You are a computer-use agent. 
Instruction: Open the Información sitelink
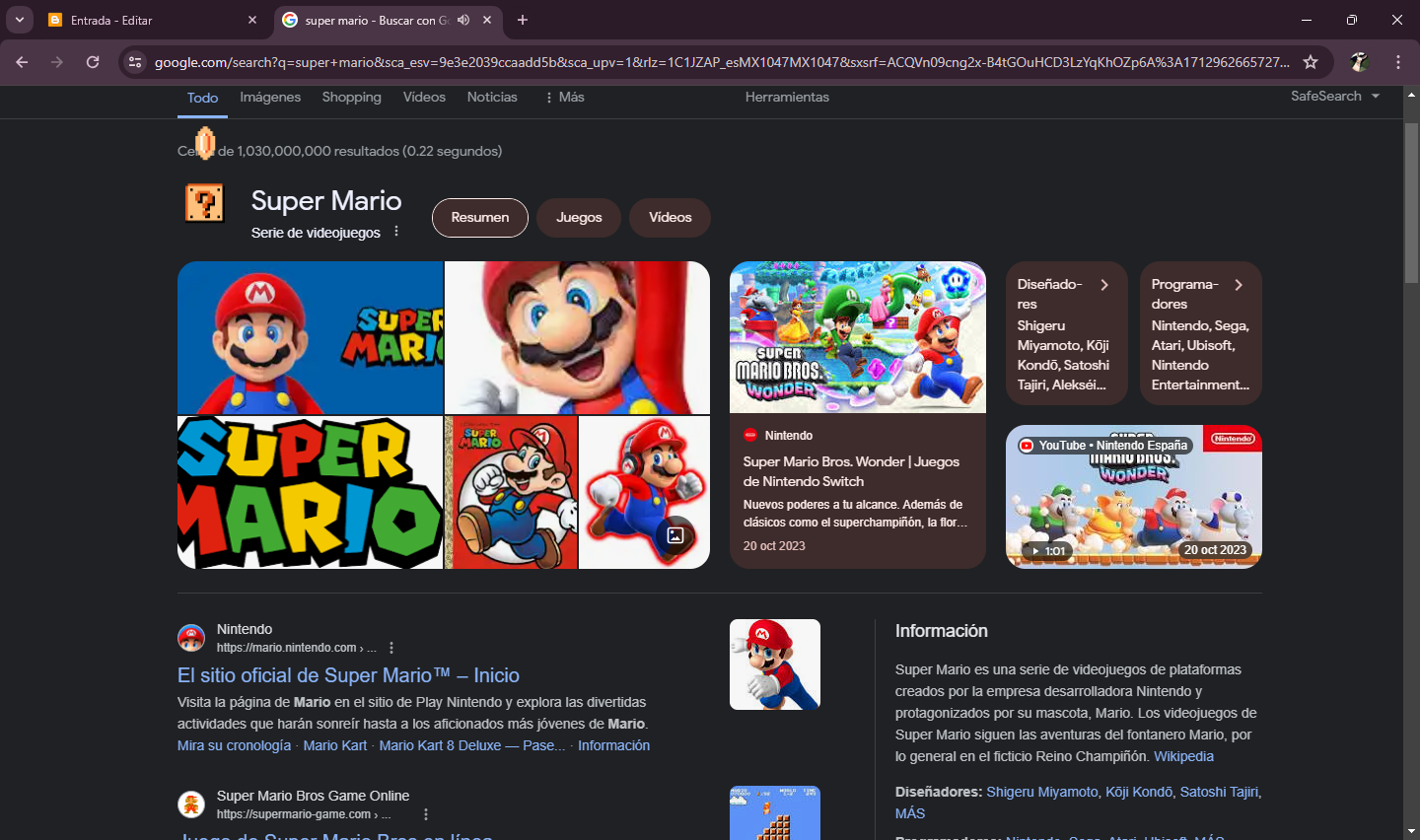pos(613,745)
